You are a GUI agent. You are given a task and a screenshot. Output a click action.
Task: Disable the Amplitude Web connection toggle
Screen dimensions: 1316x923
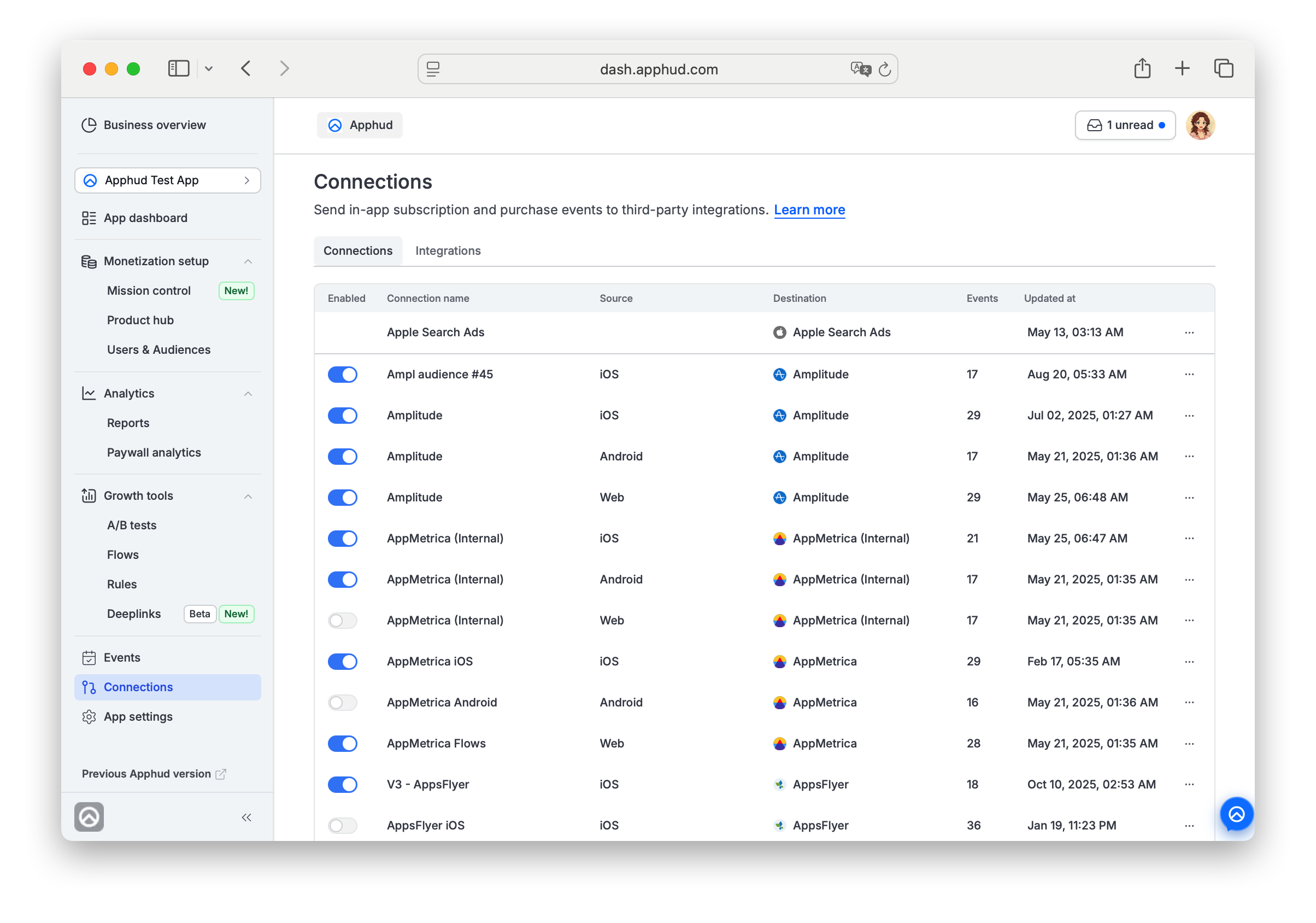click(x=343, y=498)
